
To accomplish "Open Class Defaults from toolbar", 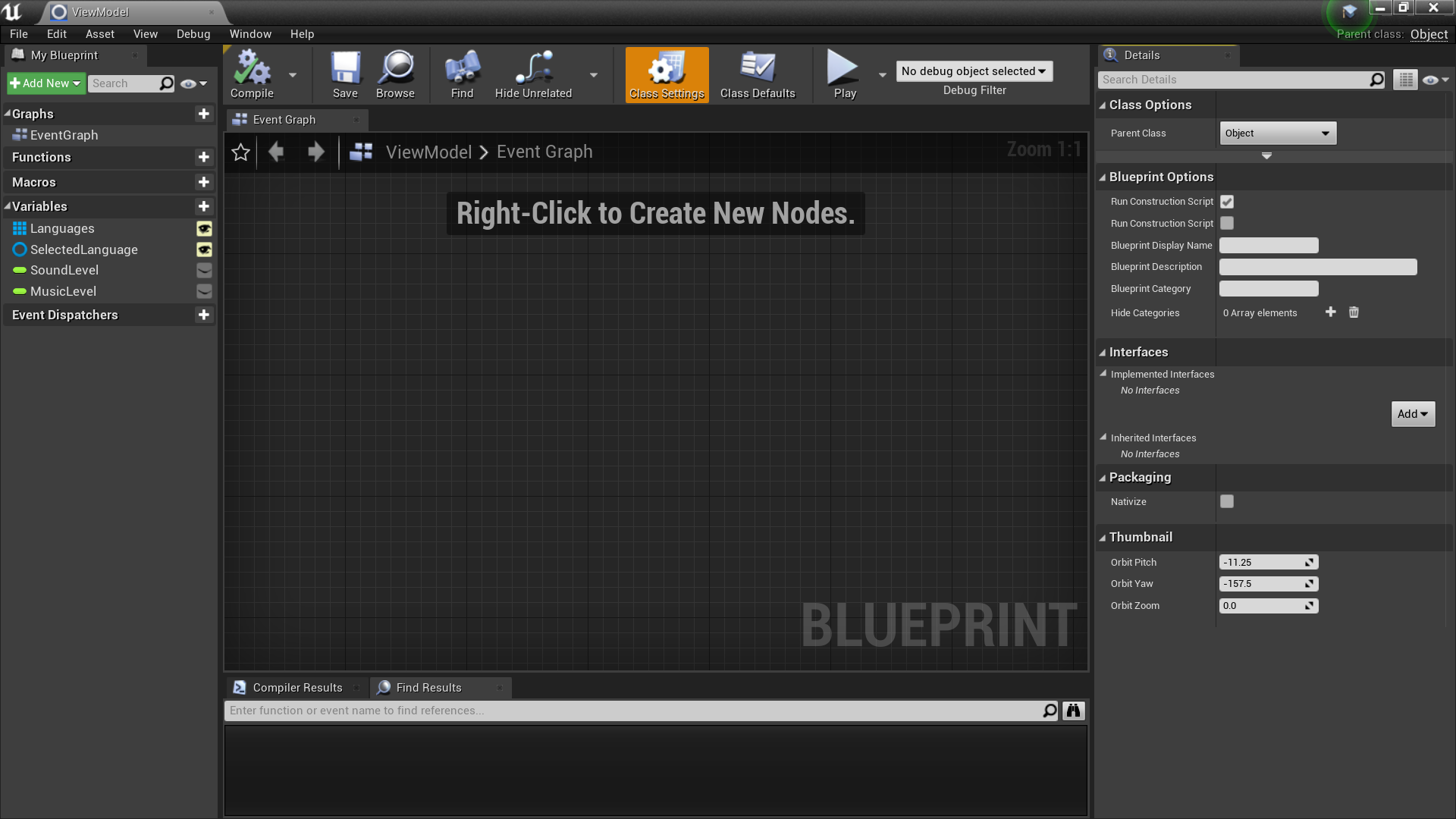I will (757, 74).
